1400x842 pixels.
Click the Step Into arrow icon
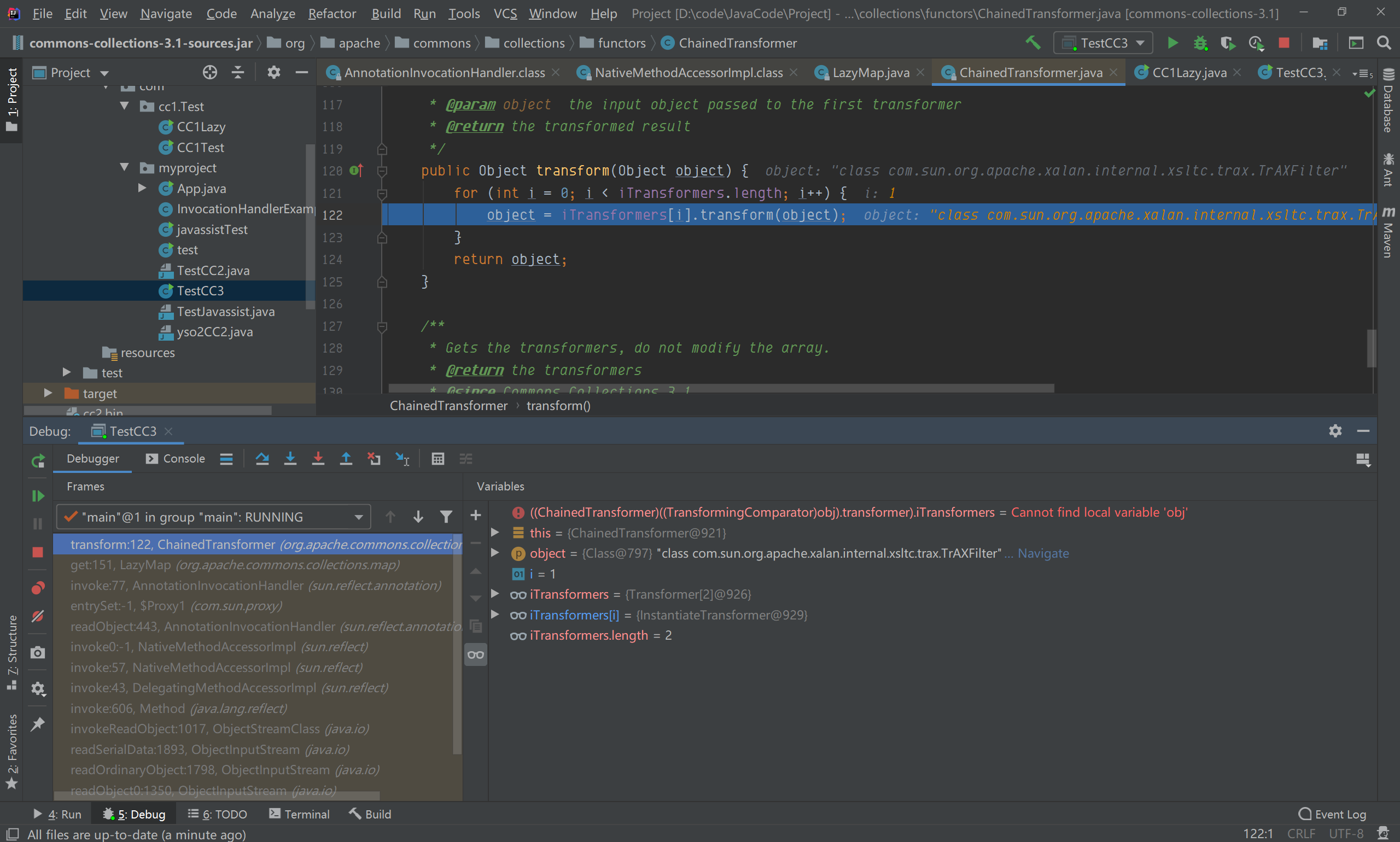coord(290,459)
